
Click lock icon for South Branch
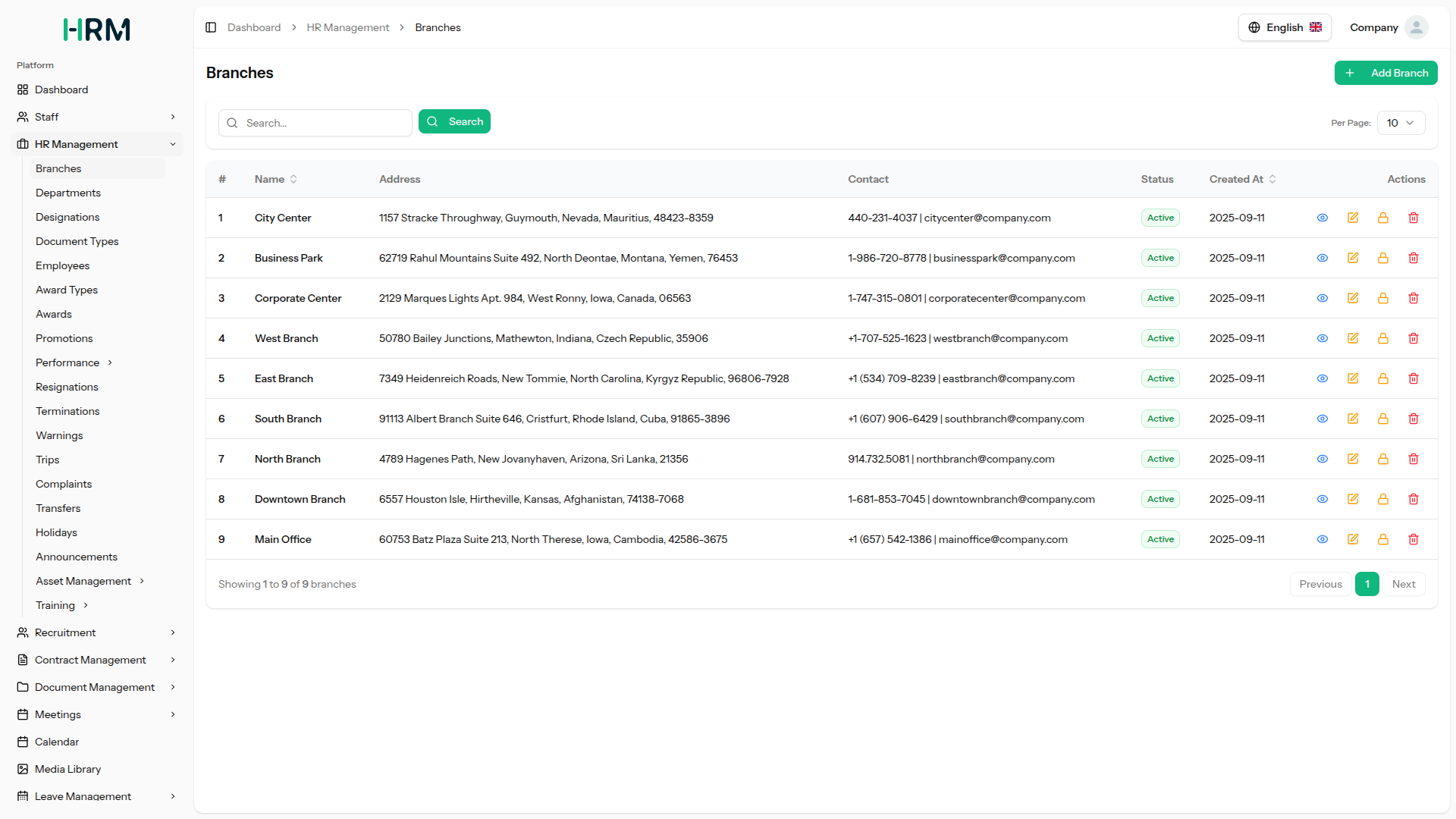(x=1382, y=419)
